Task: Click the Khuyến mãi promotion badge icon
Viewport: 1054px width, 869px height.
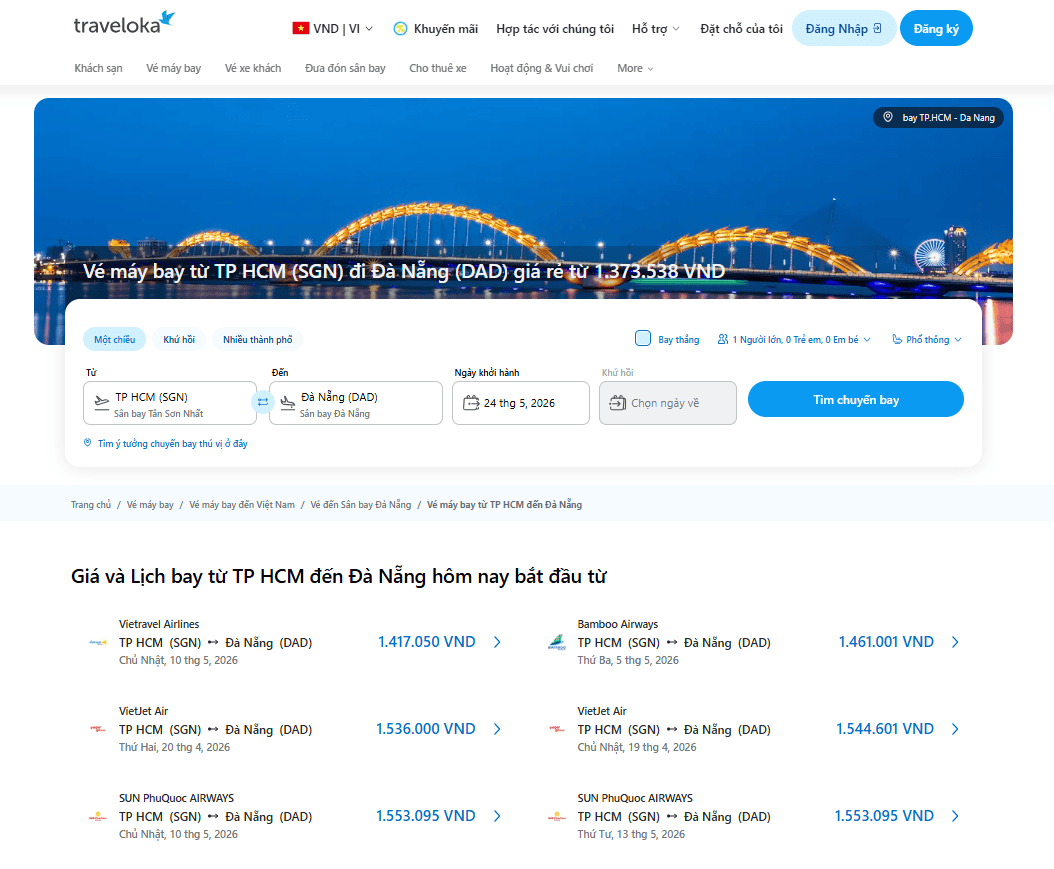Action: 400,29
